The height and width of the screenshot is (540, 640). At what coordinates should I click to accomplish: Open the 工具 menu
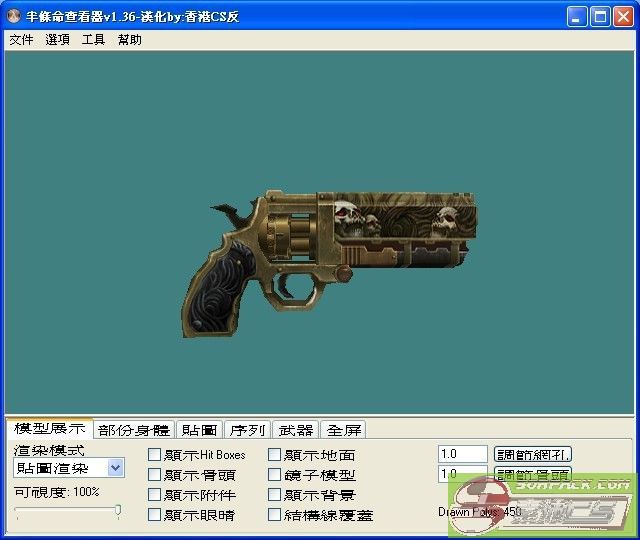[93, 40]
